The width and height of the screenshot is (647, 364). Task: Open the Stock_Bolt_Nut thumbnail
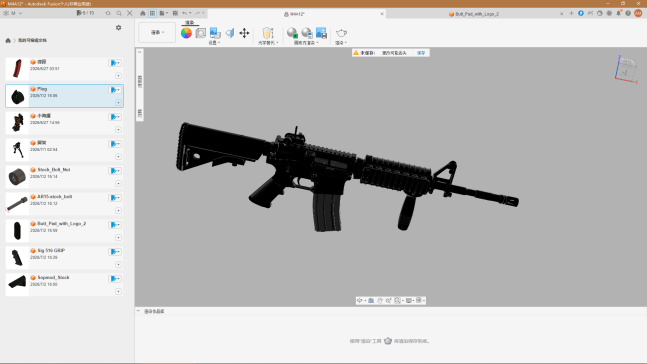tap(17, 177)
